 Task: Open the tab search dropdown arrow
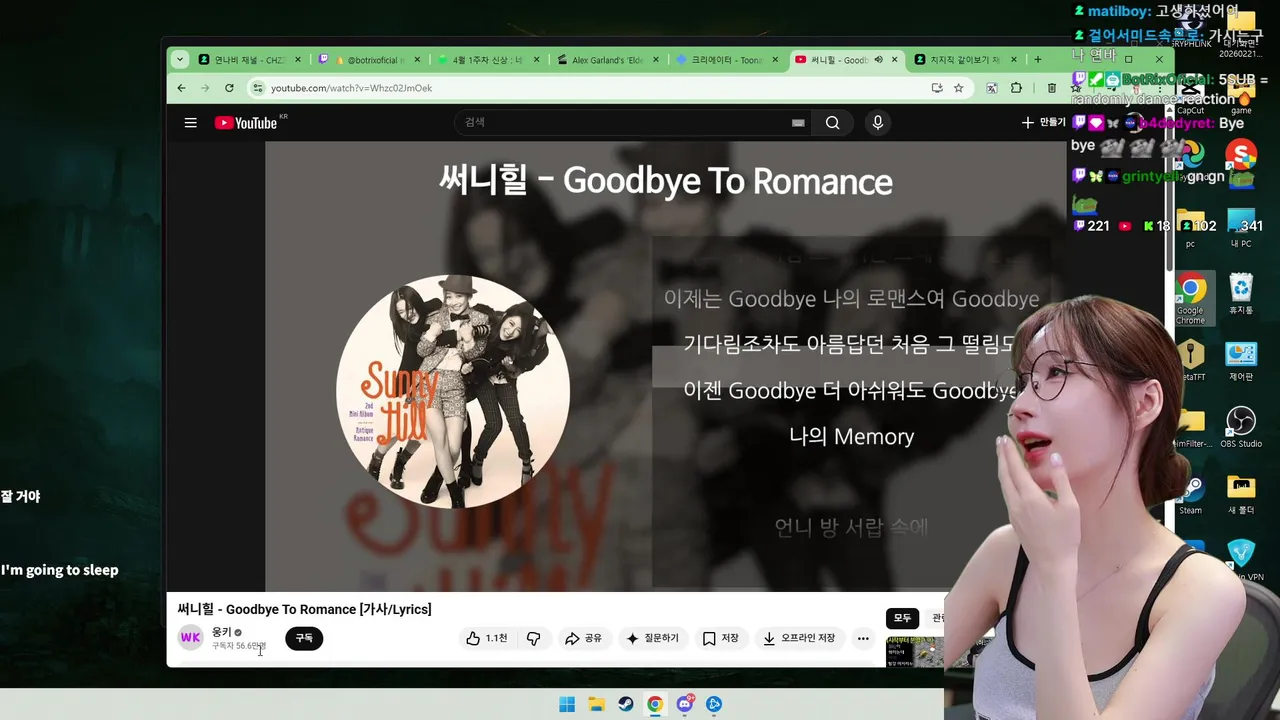(180, 60)
